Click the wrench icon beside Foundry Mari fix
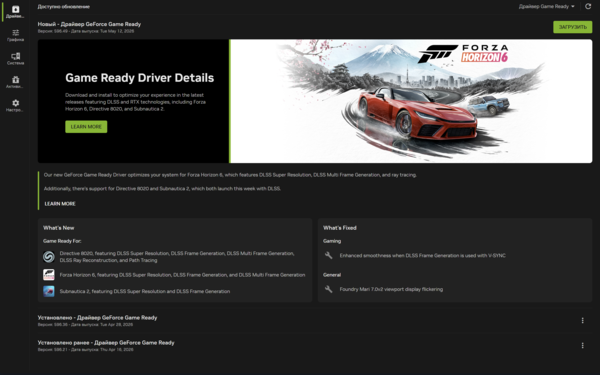600x375 pixels. (x=328, y=289)
